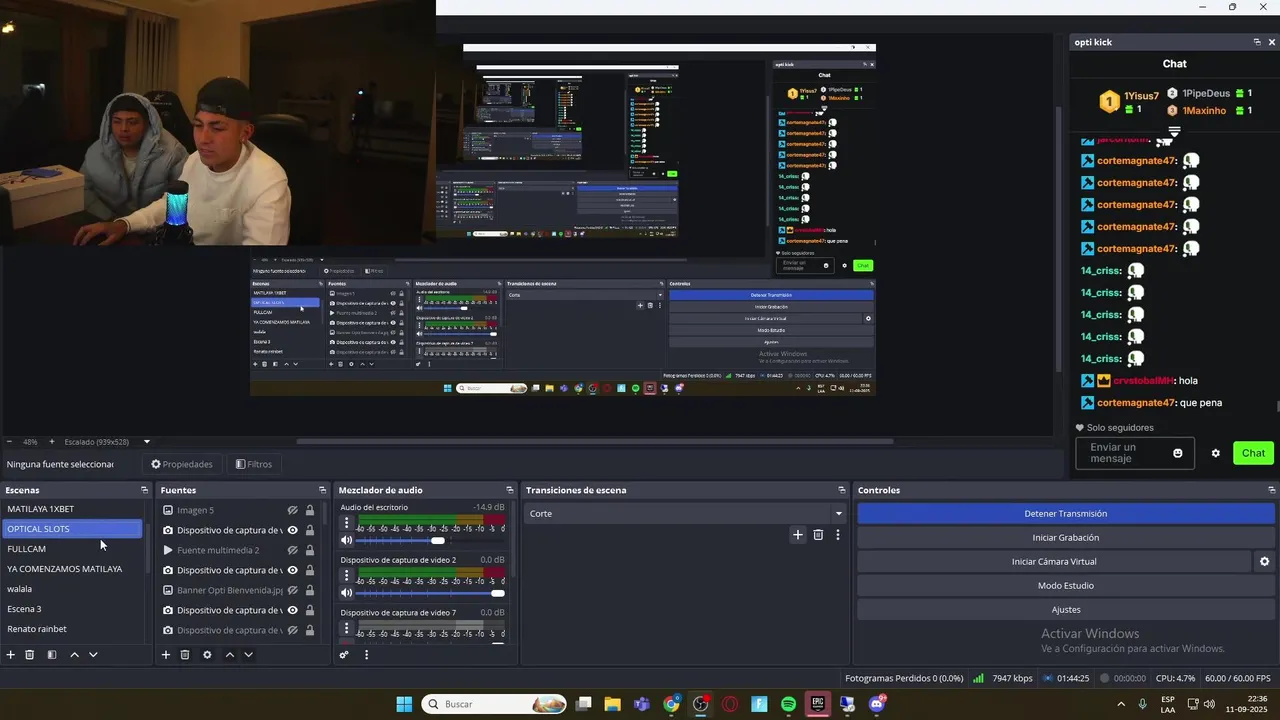This screenshot has width=1280, height=720.
Task: Move the source up in Fuentes toolbar
Action: pos(229,655)
